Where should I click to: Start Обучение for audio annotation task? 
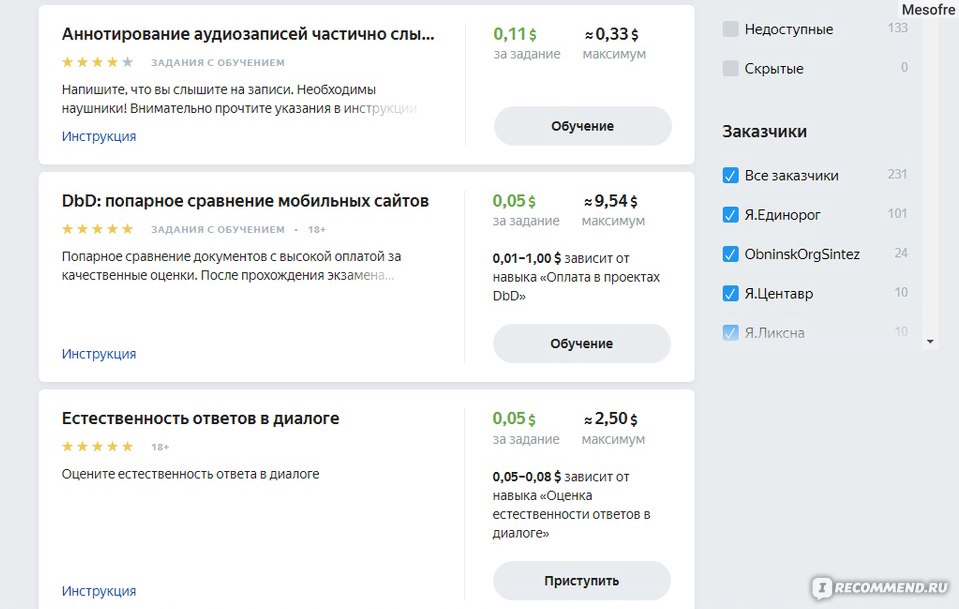pyautogui.click(x=582, y=126)
